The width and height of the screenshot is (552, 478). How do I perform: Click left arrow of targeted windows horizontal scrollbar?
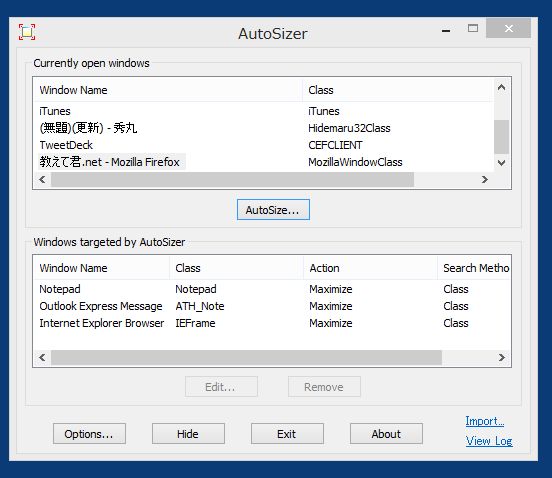[x=42, y=358]
